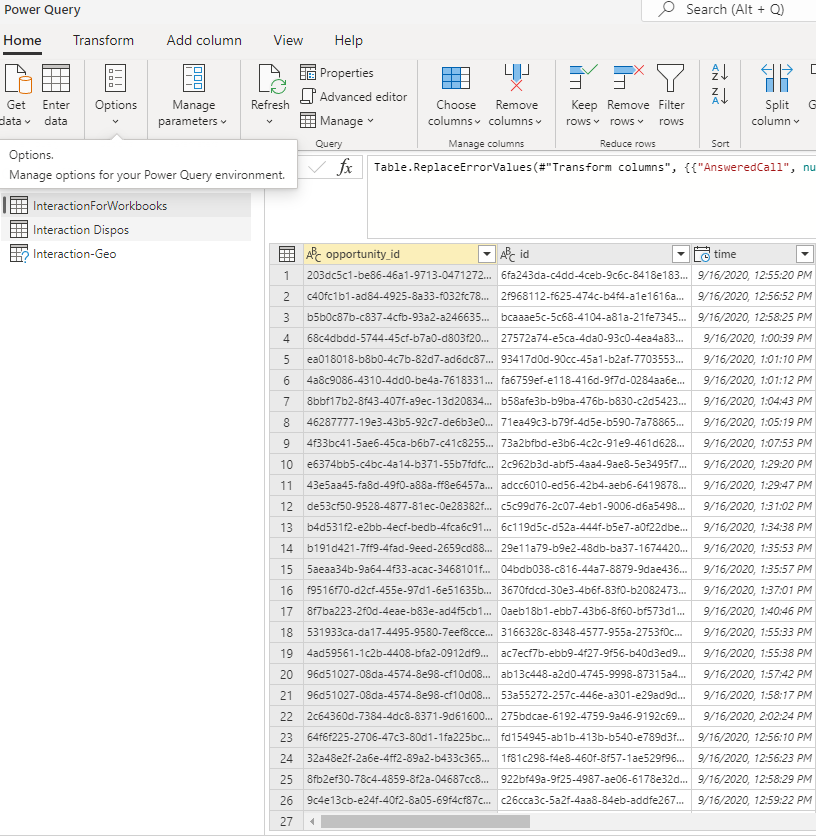Select the InteractionForWorkbooks query
The height and width of the screenshot is (837, 816).
tap(126, 206)
